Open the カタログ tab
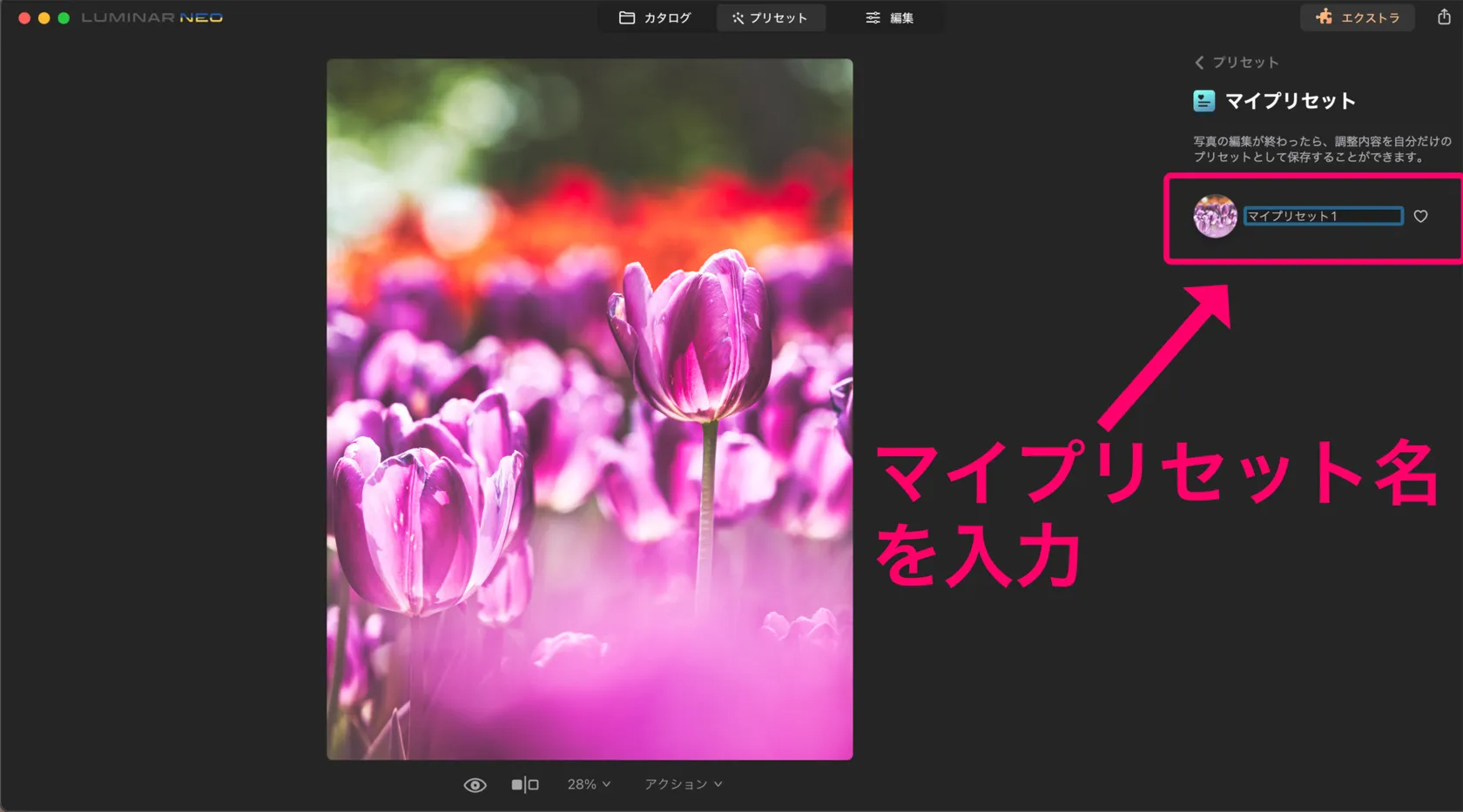Screen dimensions: 1463x812 click(655, 17)
